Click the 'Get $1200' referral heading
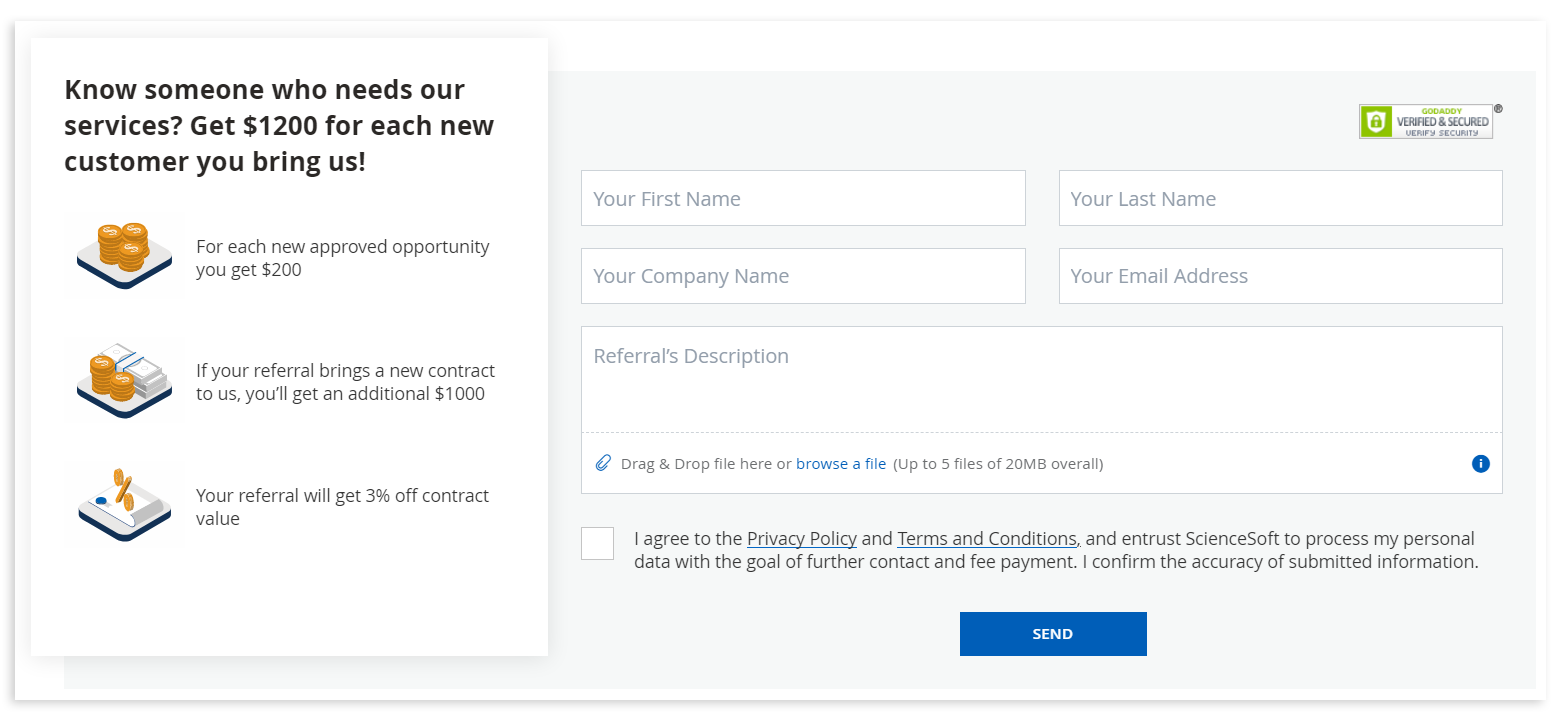This screenshot has height=721, width=1561. click(x=279, y=126)
